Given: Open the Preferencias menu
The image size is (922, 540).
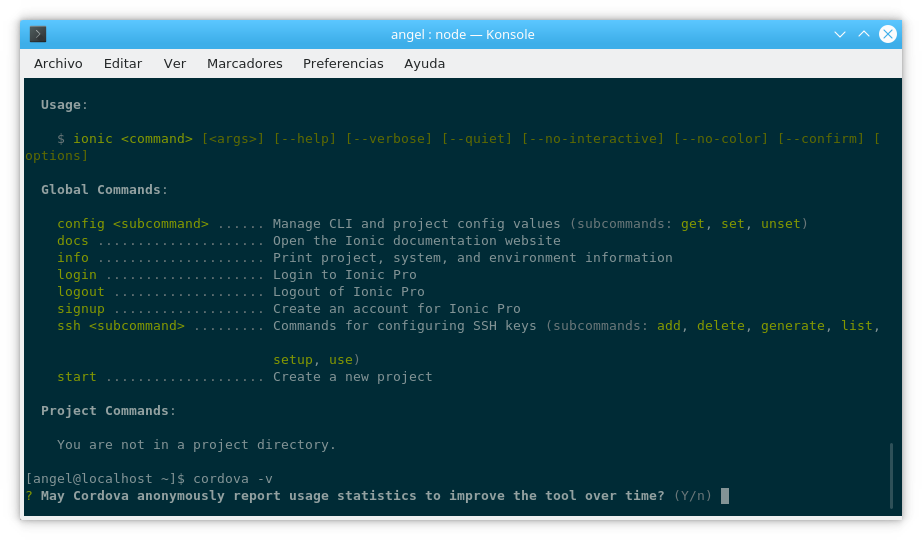Looking at the screenshot, I should point(343,64).
